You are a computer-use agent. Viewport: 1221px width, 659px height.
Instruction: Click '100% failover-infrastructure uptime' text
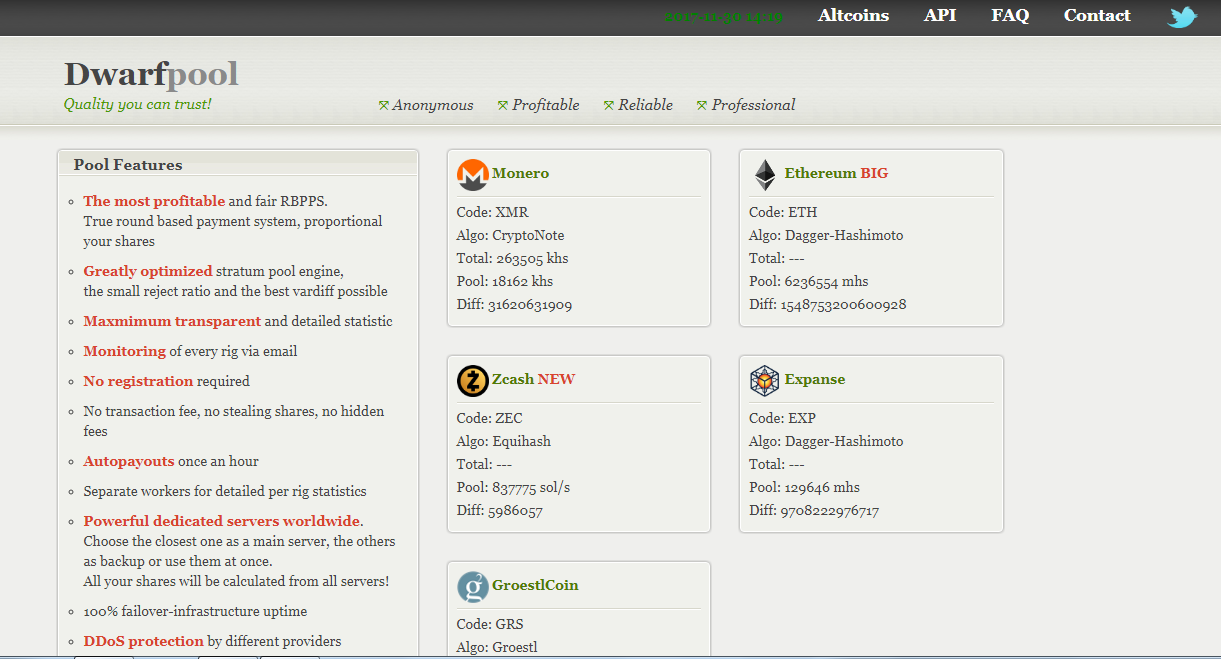196,611
